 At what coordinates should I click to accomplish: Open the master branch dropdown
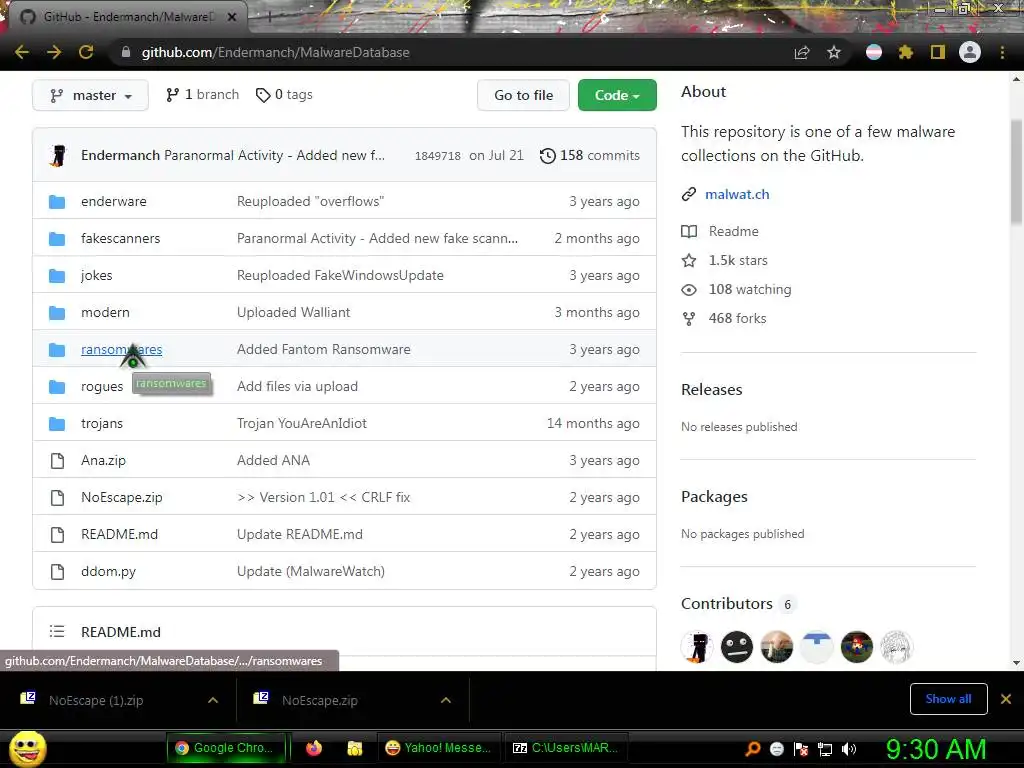tap(90, 95)
